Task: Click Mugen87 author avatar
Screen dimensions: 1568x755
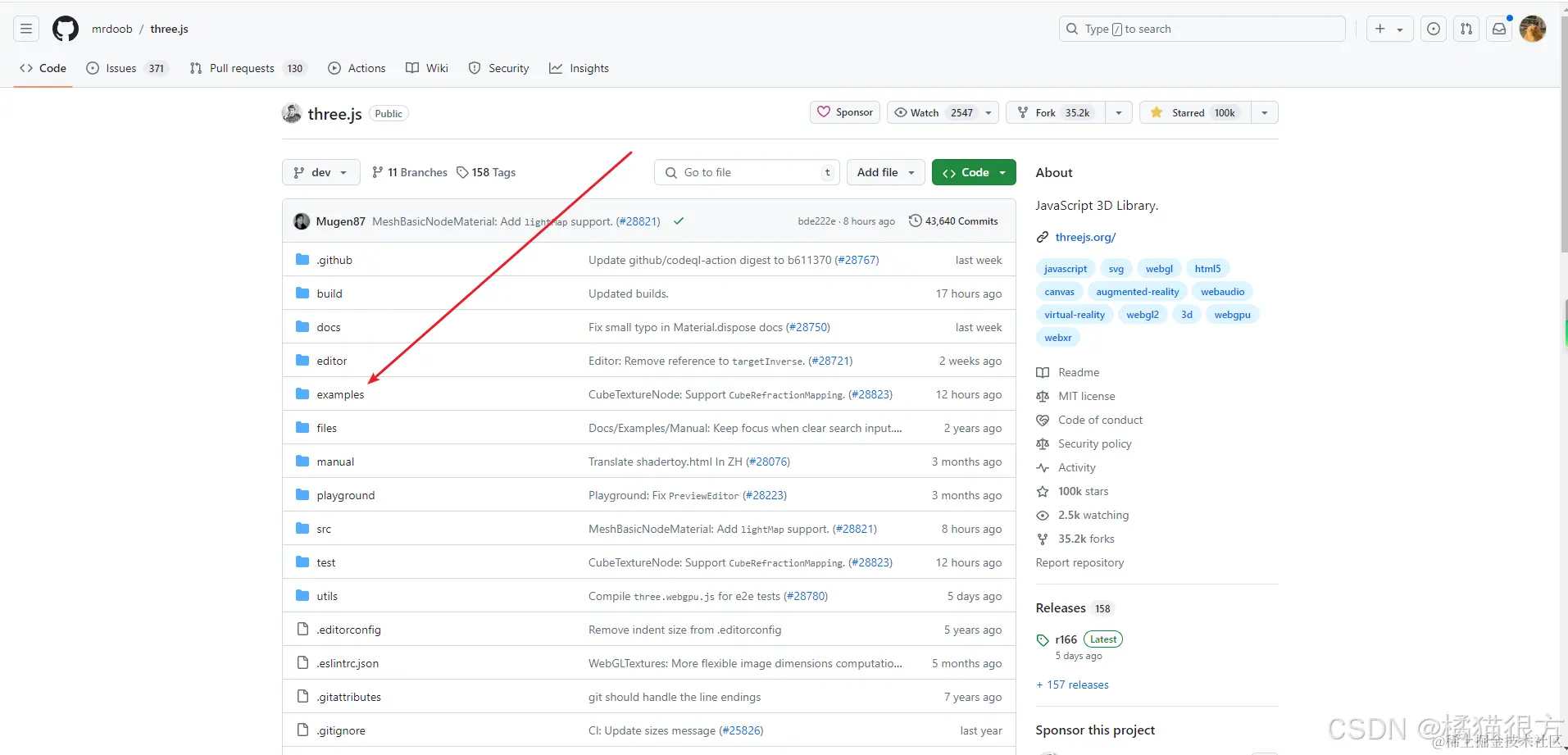Action: [302, 221]
